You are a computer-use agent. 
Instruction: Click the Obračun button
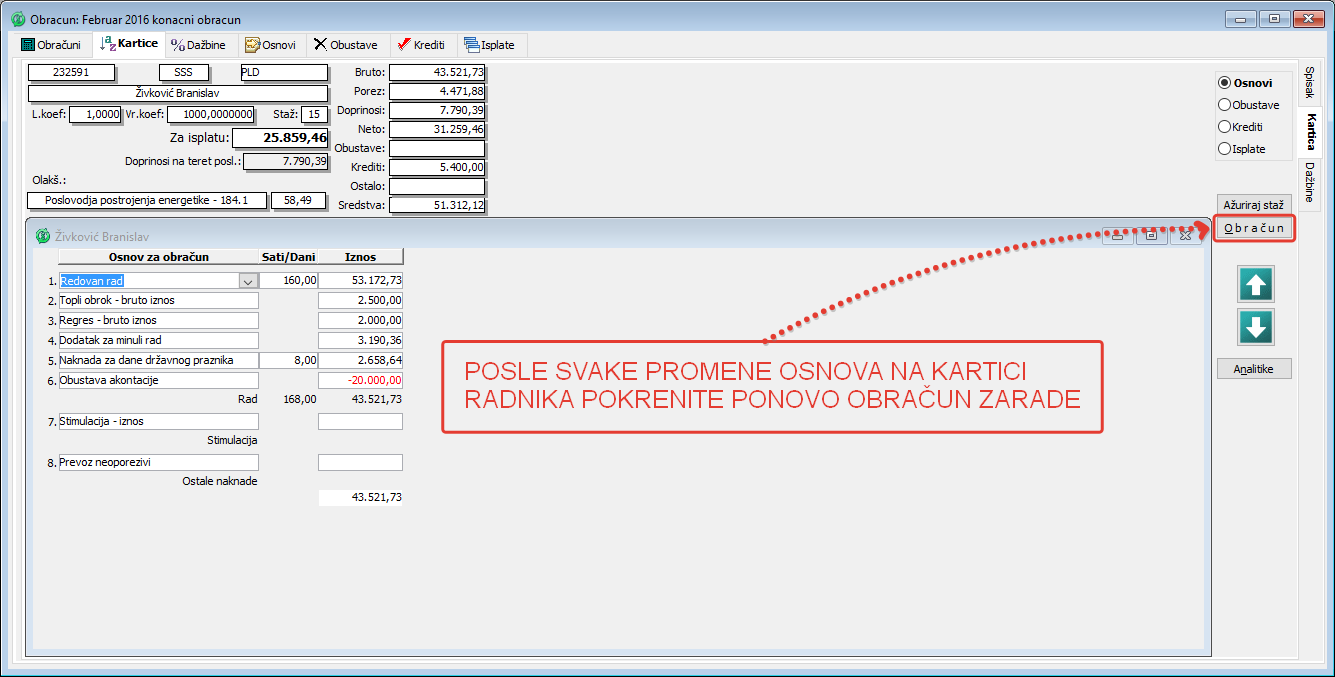(1254, 229)
